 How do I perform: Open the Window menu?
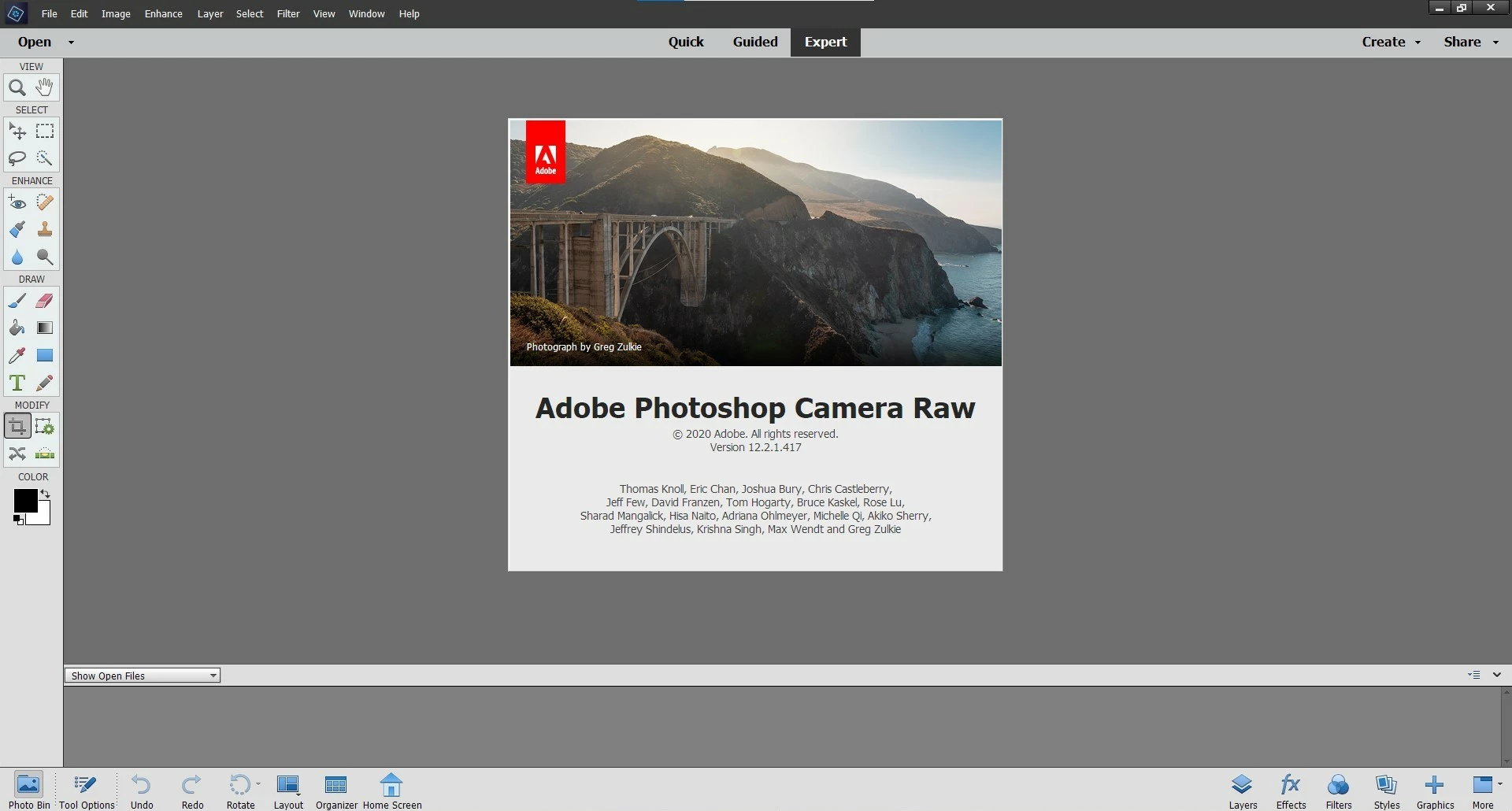pos(367,13)
